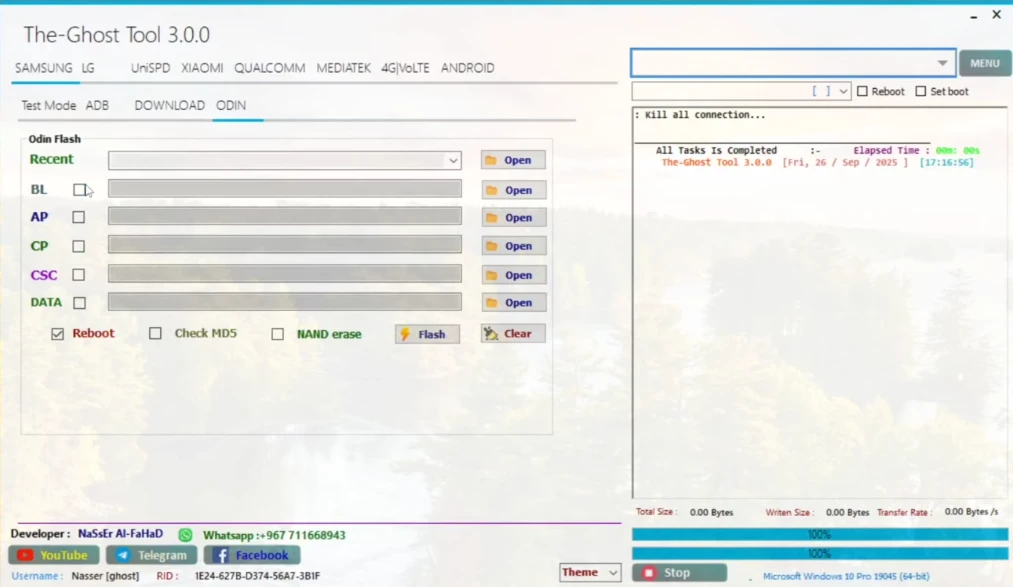Open the Telegram channel link
The image size is (1013, 587).
pyautogui.click(x=151, y=554)
